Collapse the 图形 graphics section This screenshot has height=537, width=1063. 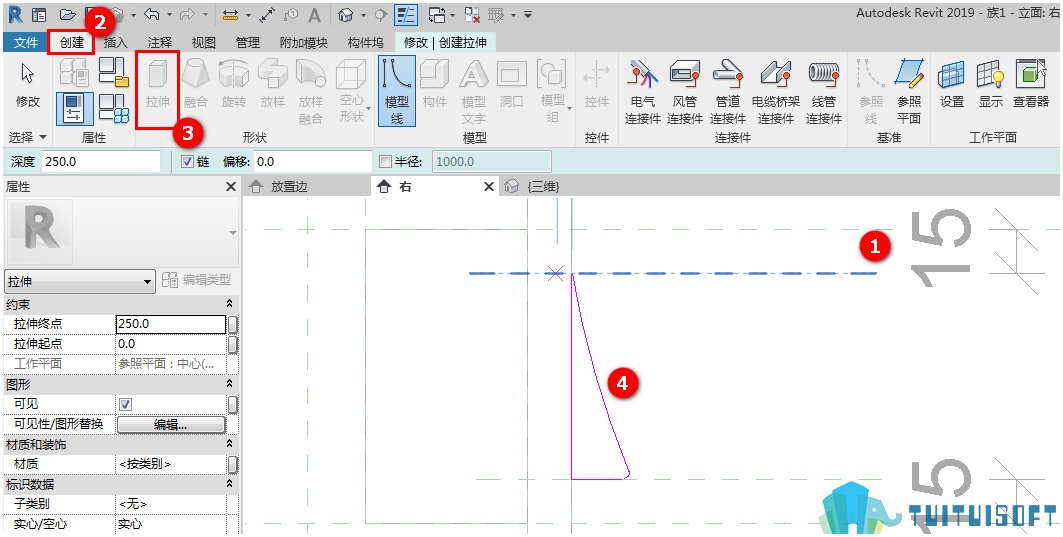[x=229, y=384]
